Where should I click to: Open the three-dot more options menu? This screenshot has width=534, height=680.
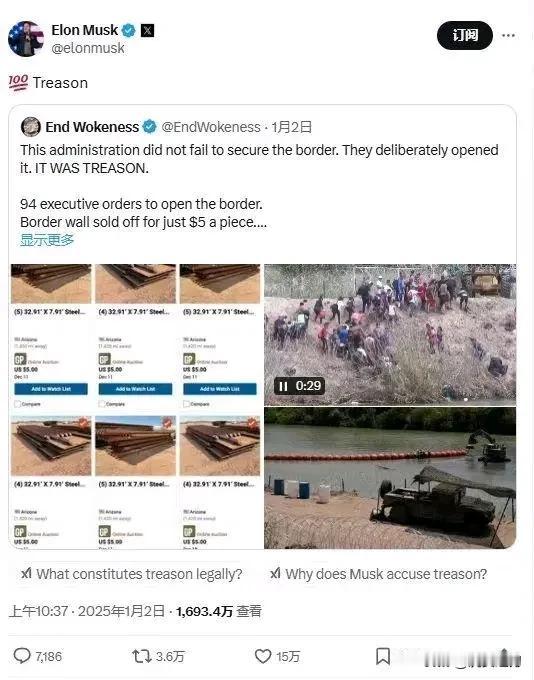(x=508, y=36)
